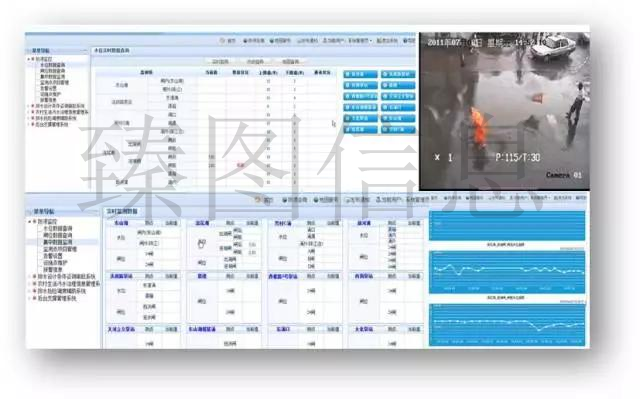Image resolution: width=640 pixels, height=399 pixels.
Task: Click bottom-right blue button in upper button grid
Action: (398, 129)
